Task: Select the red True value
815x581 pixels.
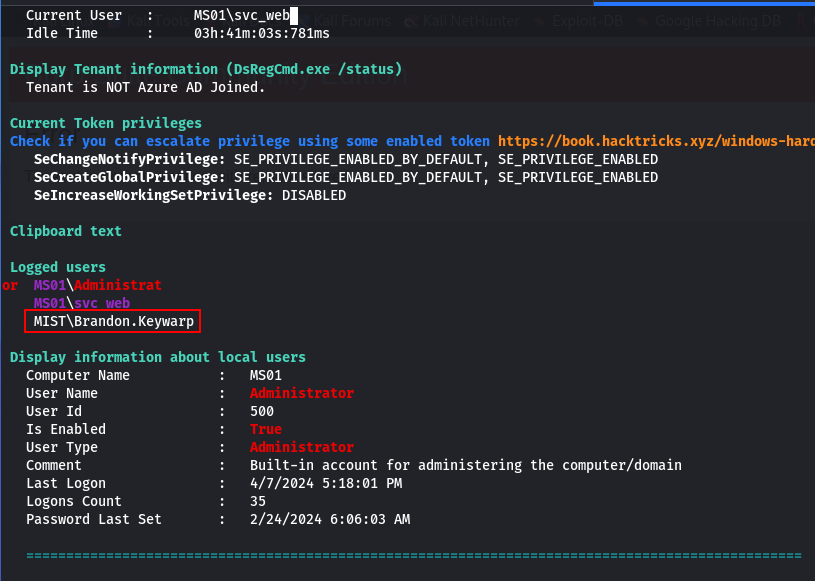Action: click(266, 429)
